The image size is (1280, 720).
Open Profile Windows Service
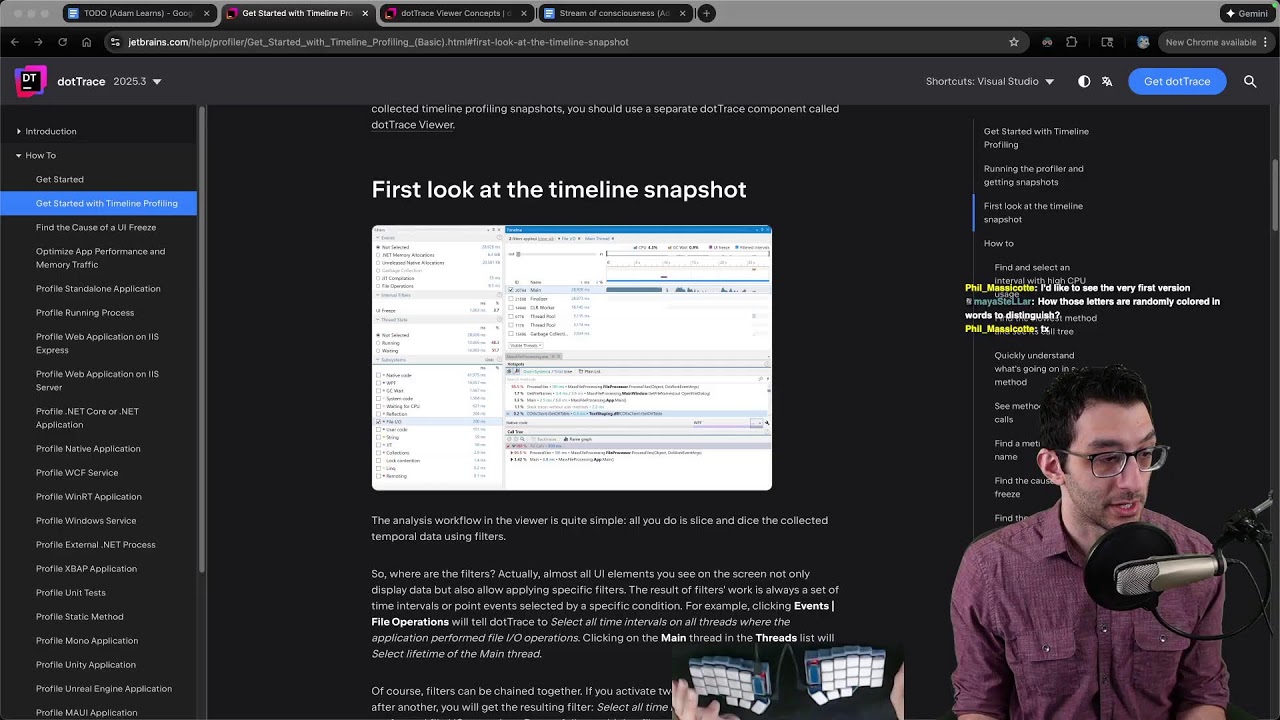point(86,521)
